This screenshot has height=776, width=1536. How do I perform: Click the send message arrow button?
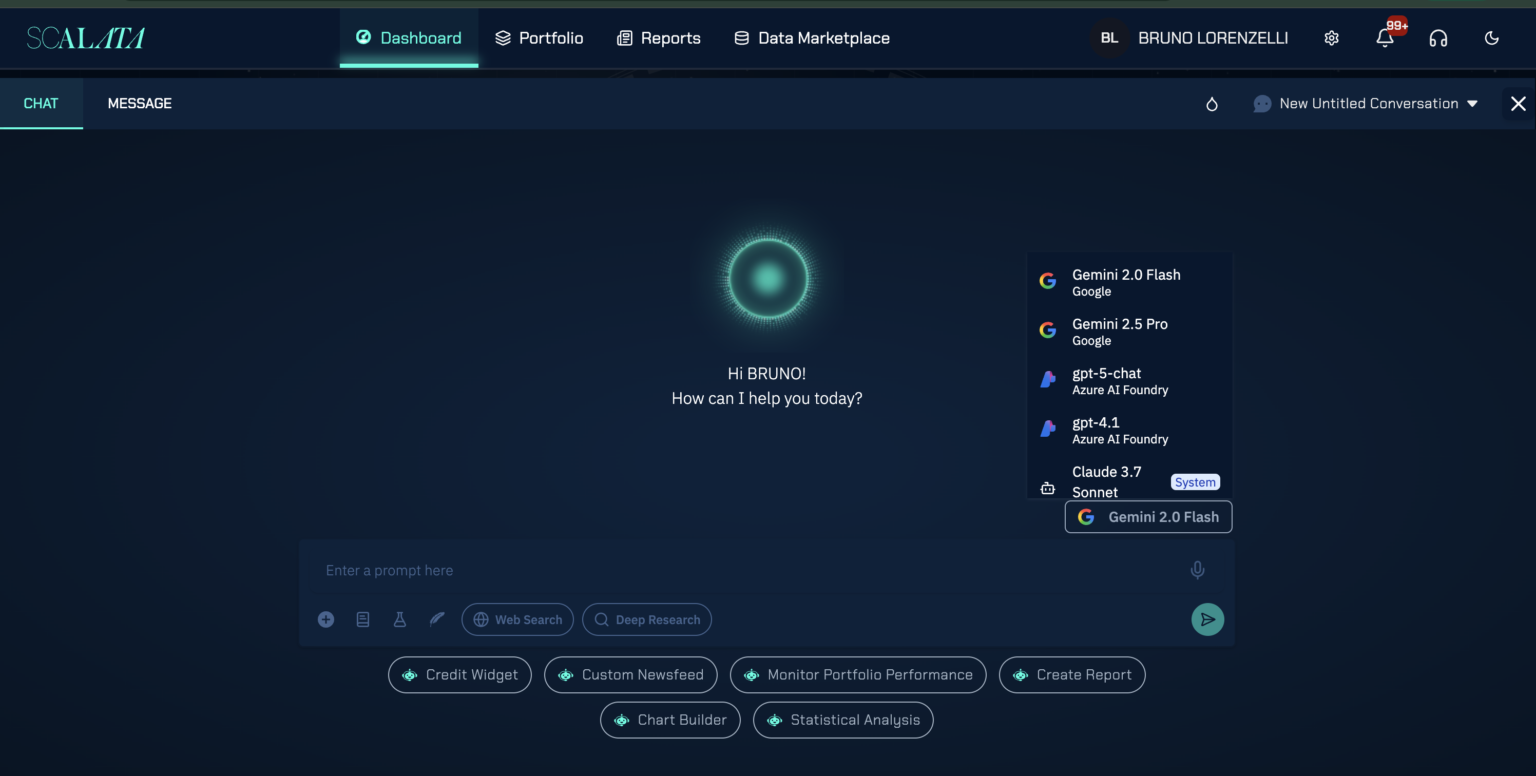(x=1207, y=619)
